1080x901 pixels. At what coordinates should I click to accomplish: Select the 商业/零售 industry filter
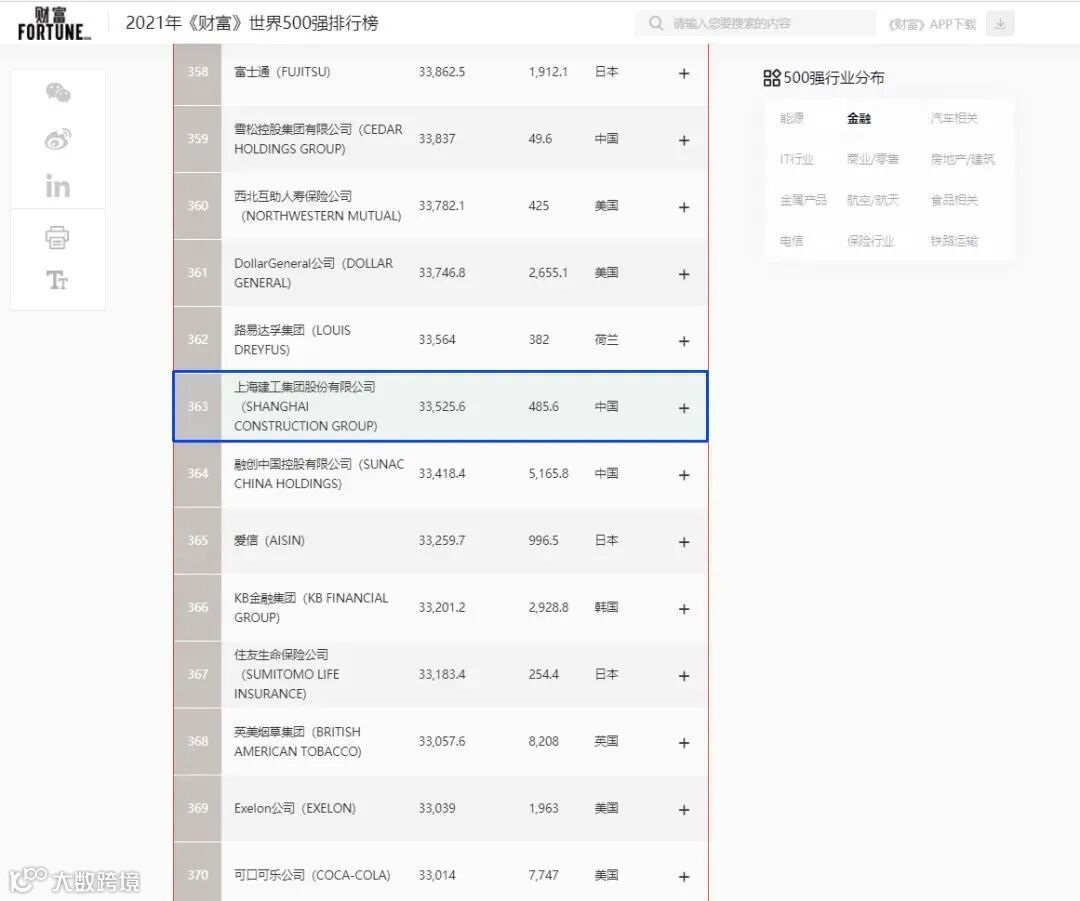873,159
